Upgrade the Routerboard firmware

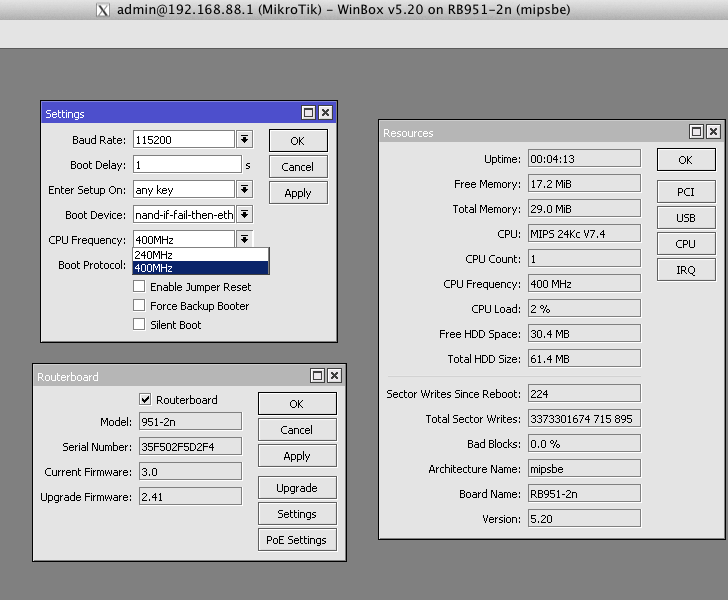coord(297,488)
